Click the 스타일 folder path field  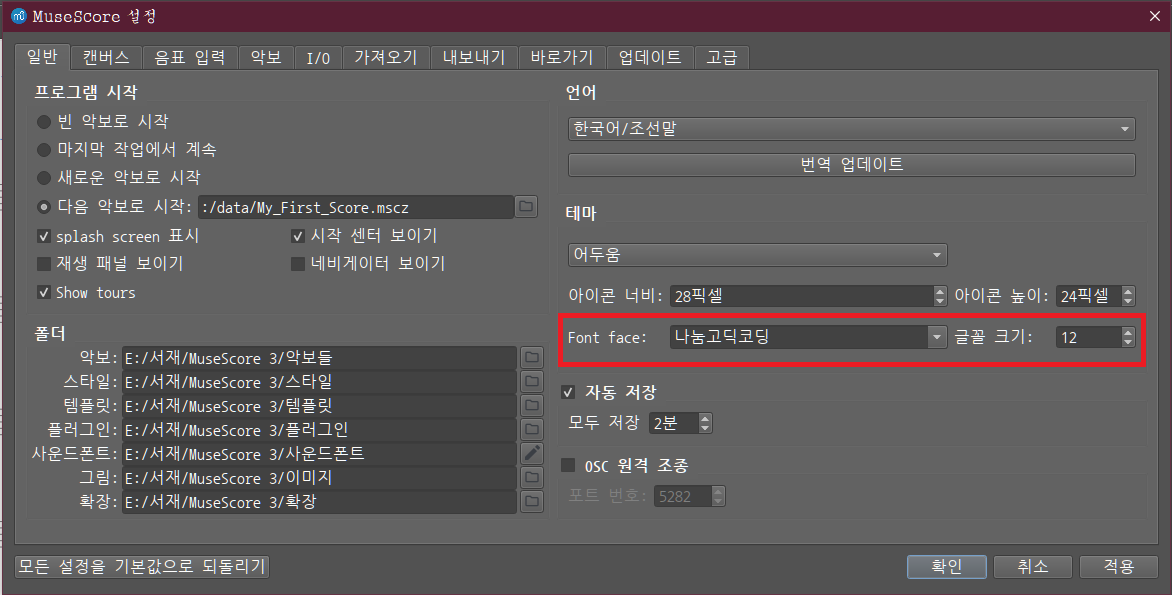click(x=319, y=381)
